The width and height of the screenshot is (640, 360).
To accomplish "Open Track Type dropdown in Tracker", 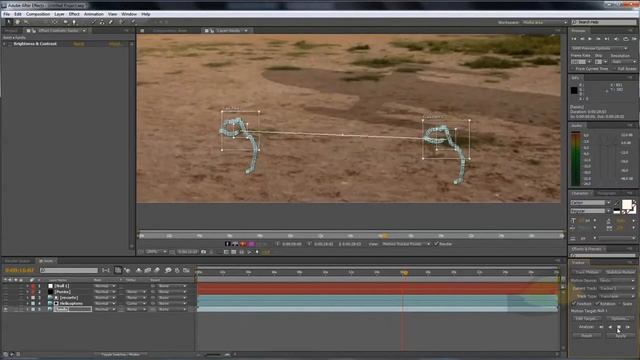I will click(x=617, y=296).
